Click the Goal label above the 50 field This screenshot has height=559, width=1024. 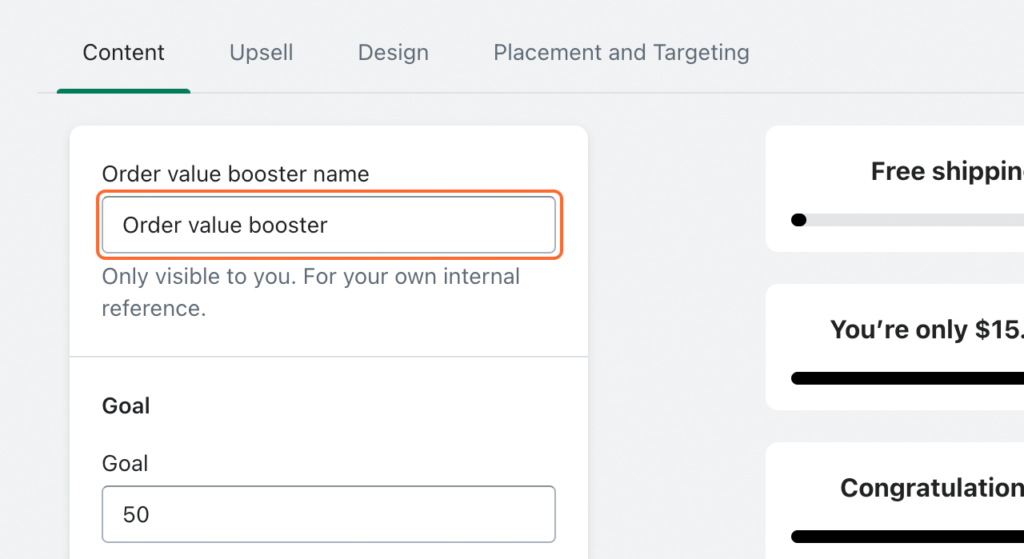coord(125,463)
